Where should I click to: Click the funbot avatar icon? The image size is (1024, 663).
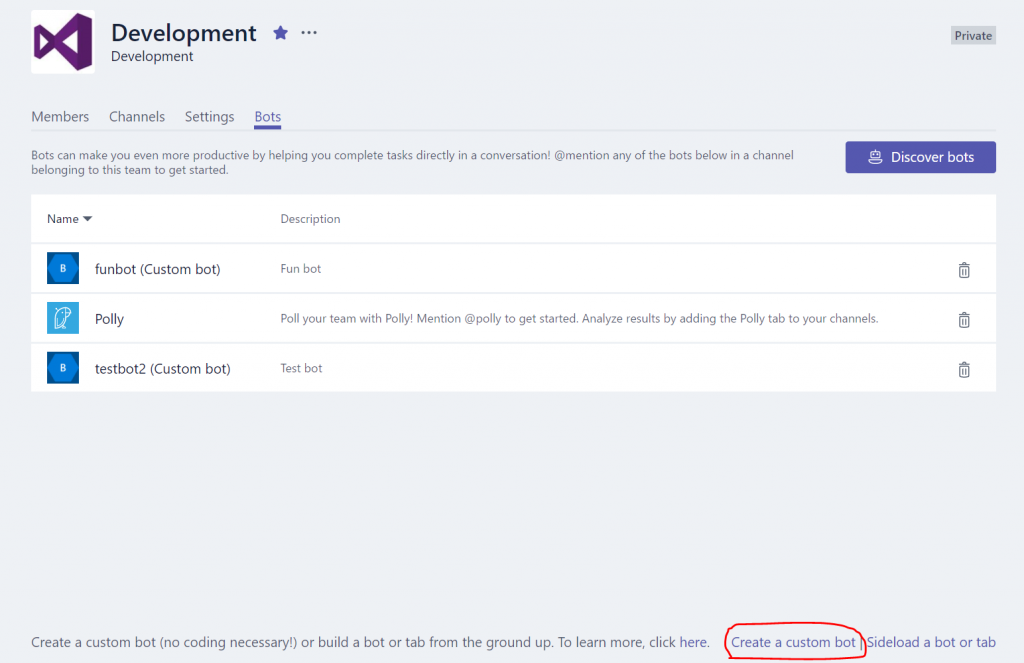tap(63, 269)
